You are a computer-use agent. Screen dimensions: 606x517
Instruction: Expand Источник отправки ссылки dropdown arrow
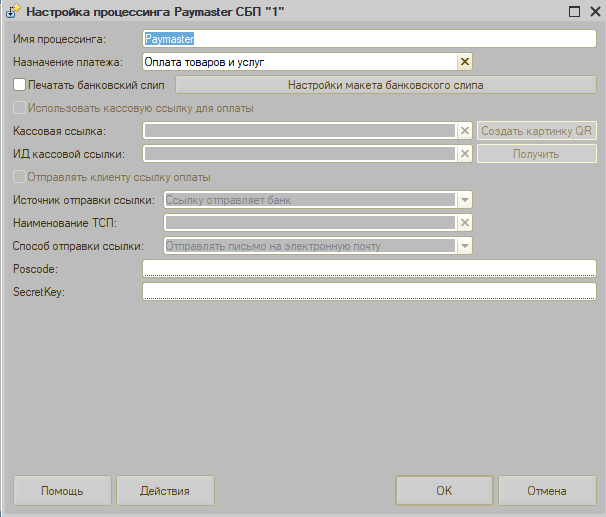(464, 200)
